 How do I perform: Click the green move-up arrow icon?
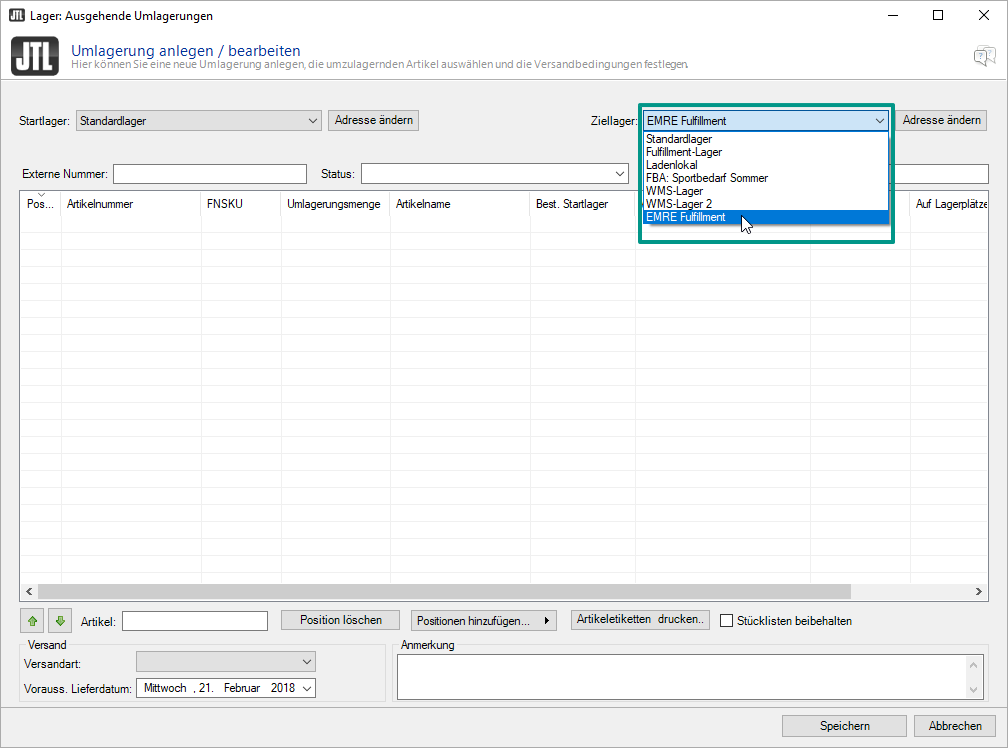pos(33,621)
